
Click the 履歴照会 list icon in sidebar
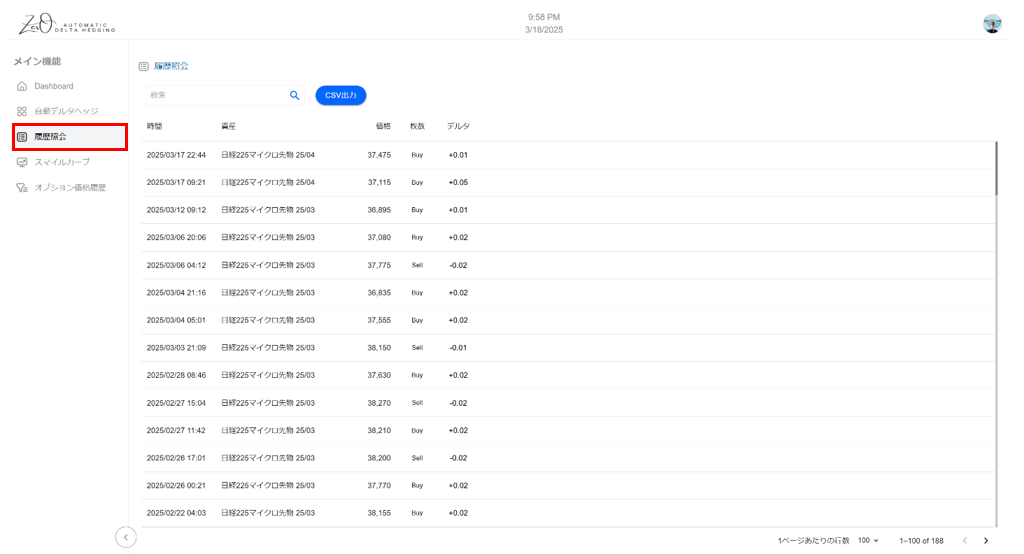[22, 136]
